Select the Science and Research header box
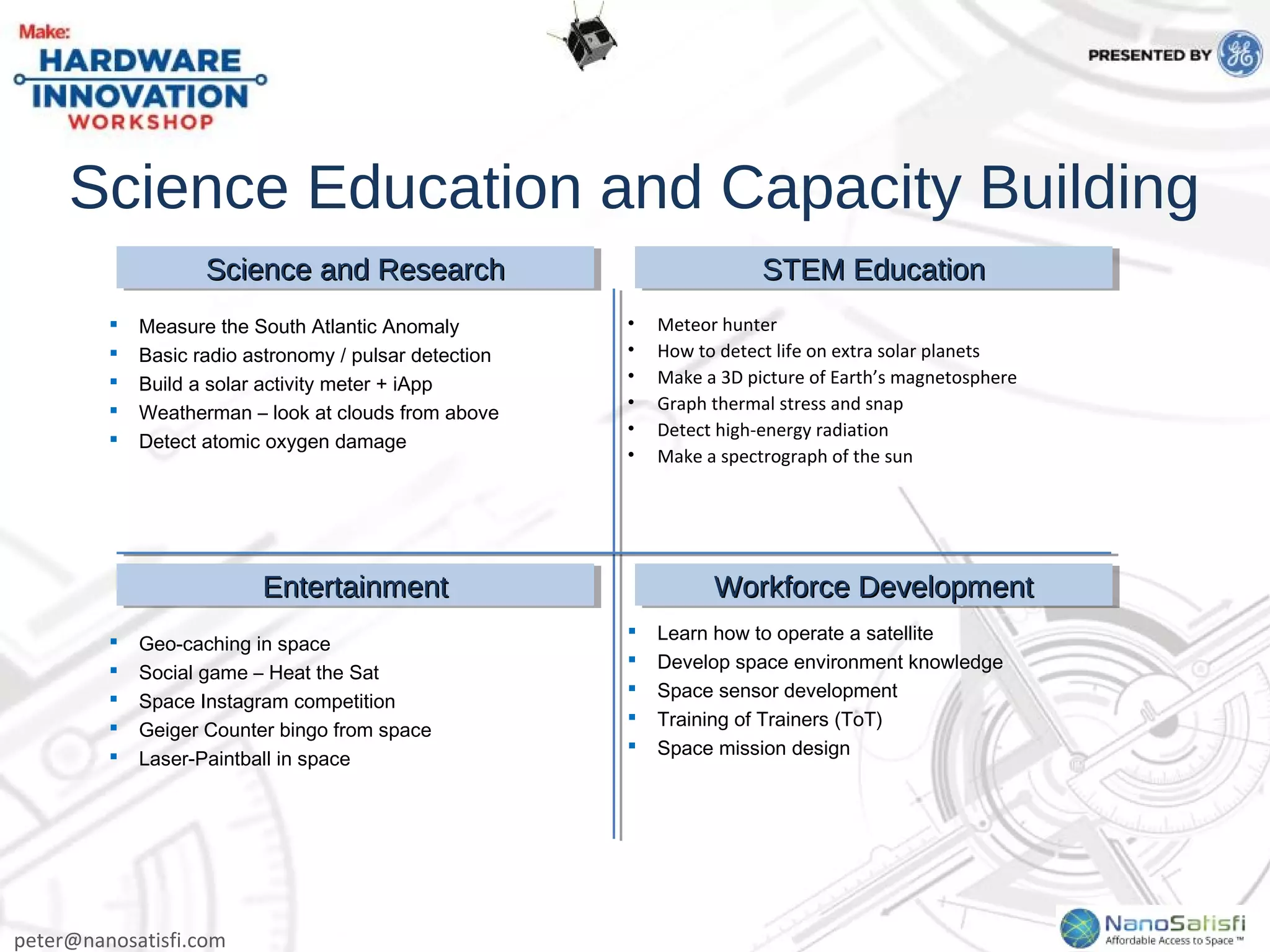The height and width of the screenshot is (952, 1270). (x=355, y=269)
